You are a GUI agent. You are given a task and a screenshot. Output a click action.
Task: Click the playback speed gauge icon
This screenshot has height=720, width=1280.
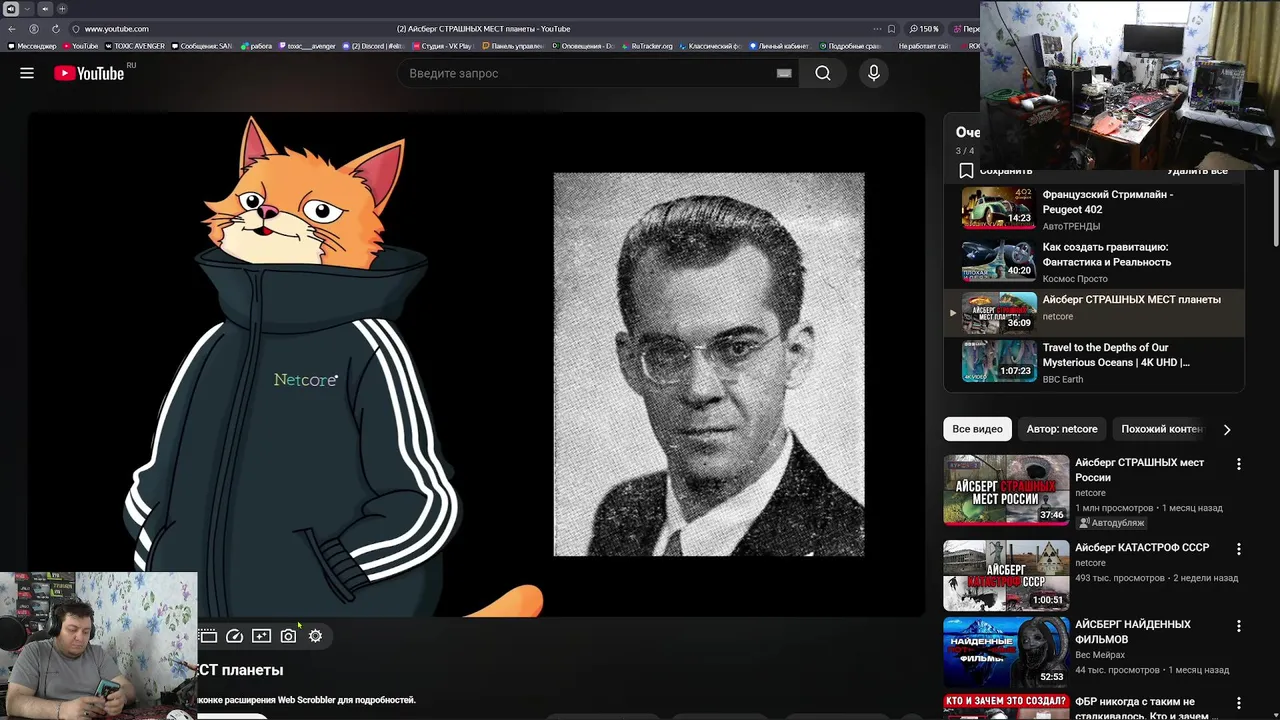(x=235, y=636)
